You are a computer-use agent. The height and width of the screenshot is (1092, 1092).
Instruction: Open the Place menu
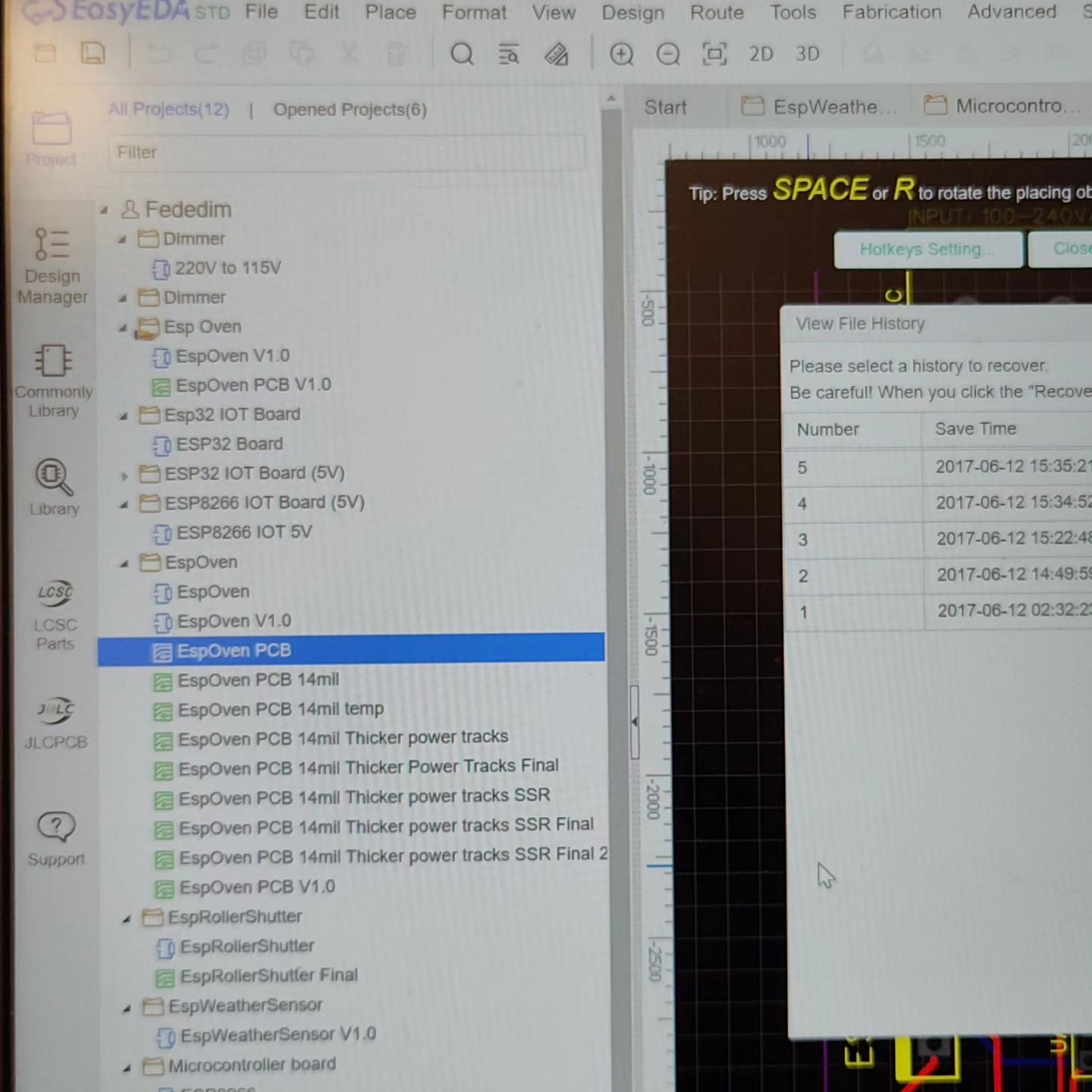(391, 12)
